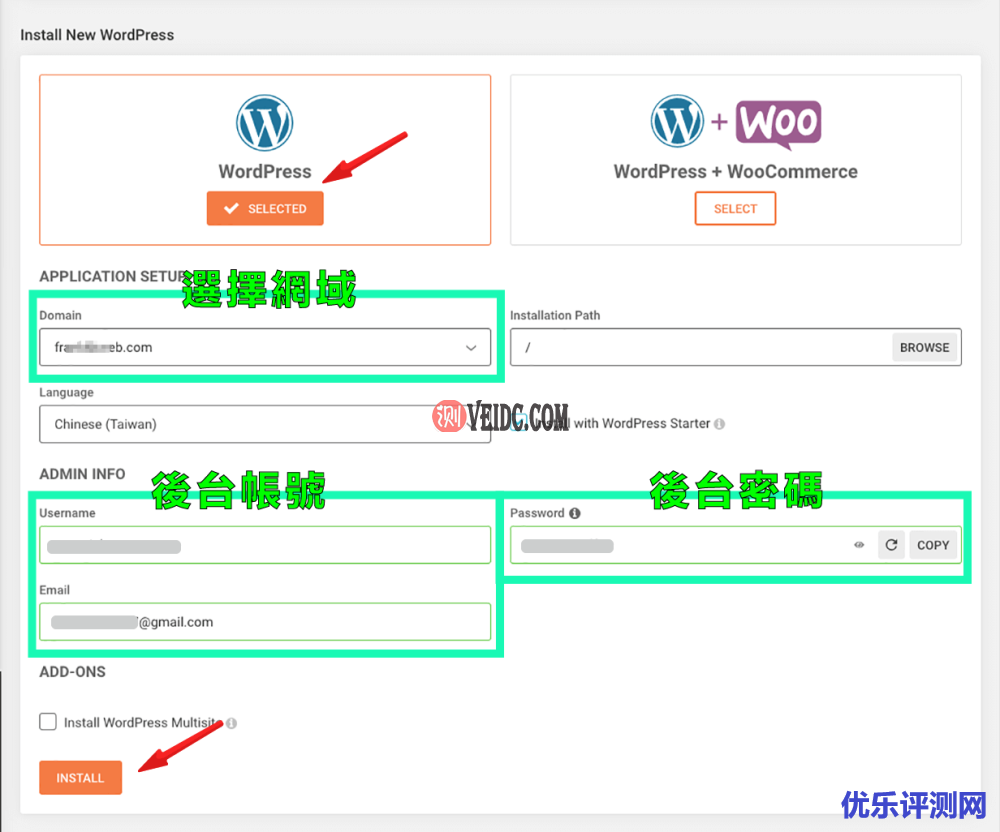Click the BROWSE button
The width and height of the screenshot is (1000, 832).
(925, 347)
